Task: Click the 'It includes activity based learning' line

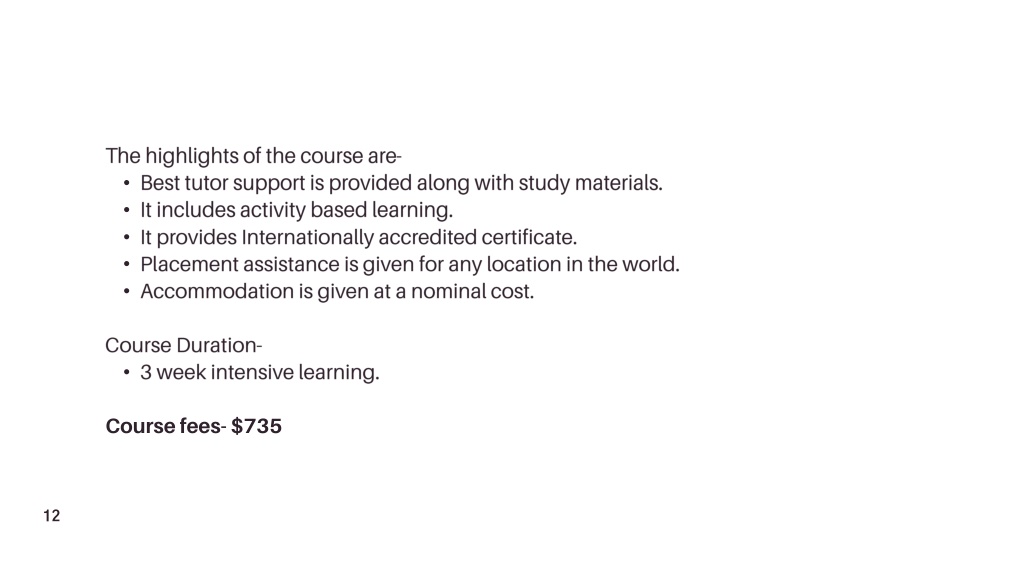Action: [296, 210]
